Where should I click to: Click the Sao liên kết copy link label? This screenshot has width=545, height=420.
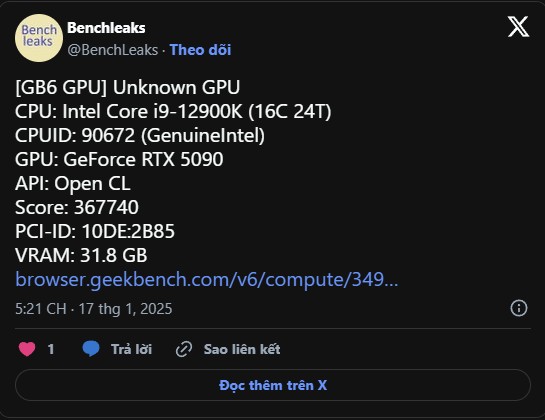[242, 349]
